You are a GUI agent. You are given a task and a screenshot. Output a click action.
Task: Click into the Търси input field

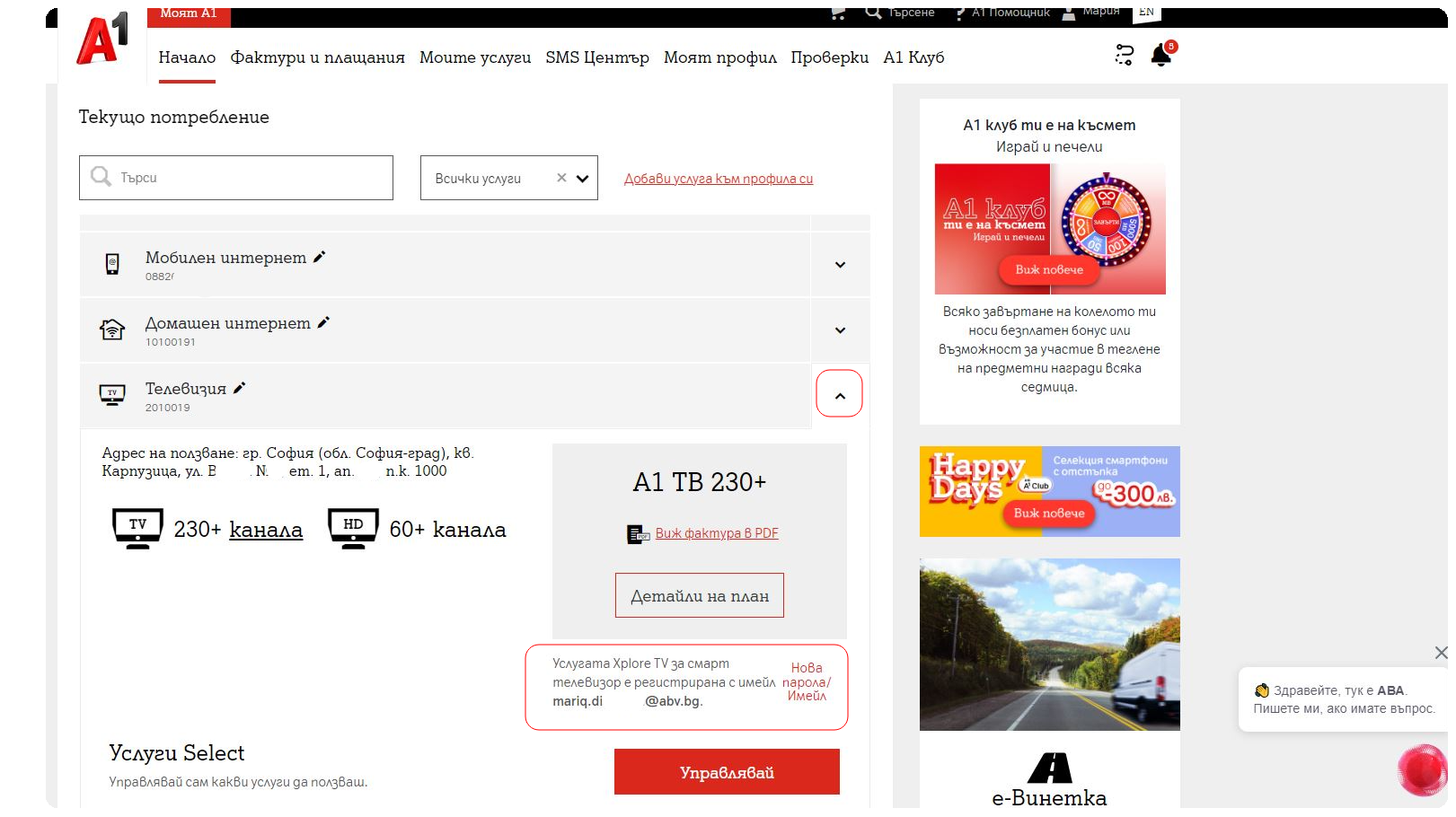(236, 178)
